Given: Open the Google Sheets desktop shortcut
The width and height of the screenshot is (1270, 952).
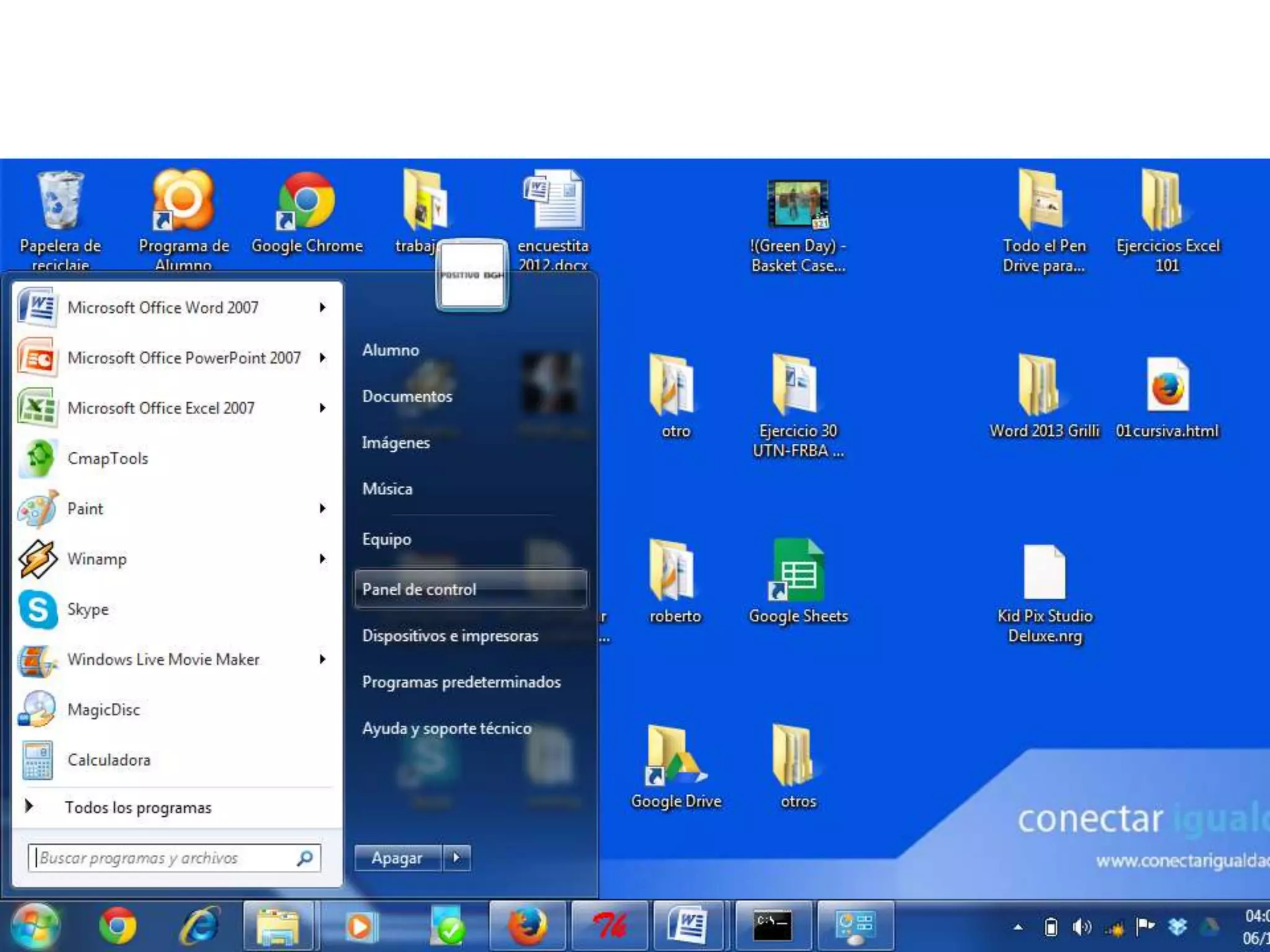Looking at the screenshot, I should (798, 581).
